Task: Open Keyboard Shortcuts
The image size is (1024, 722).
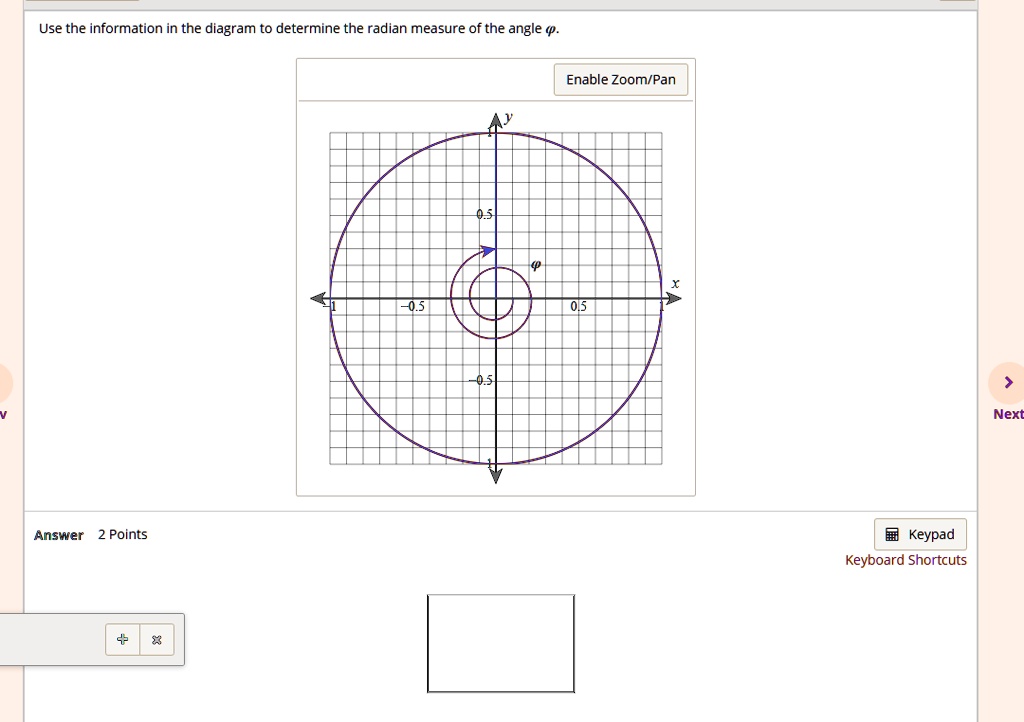Action: coord(905,560)
